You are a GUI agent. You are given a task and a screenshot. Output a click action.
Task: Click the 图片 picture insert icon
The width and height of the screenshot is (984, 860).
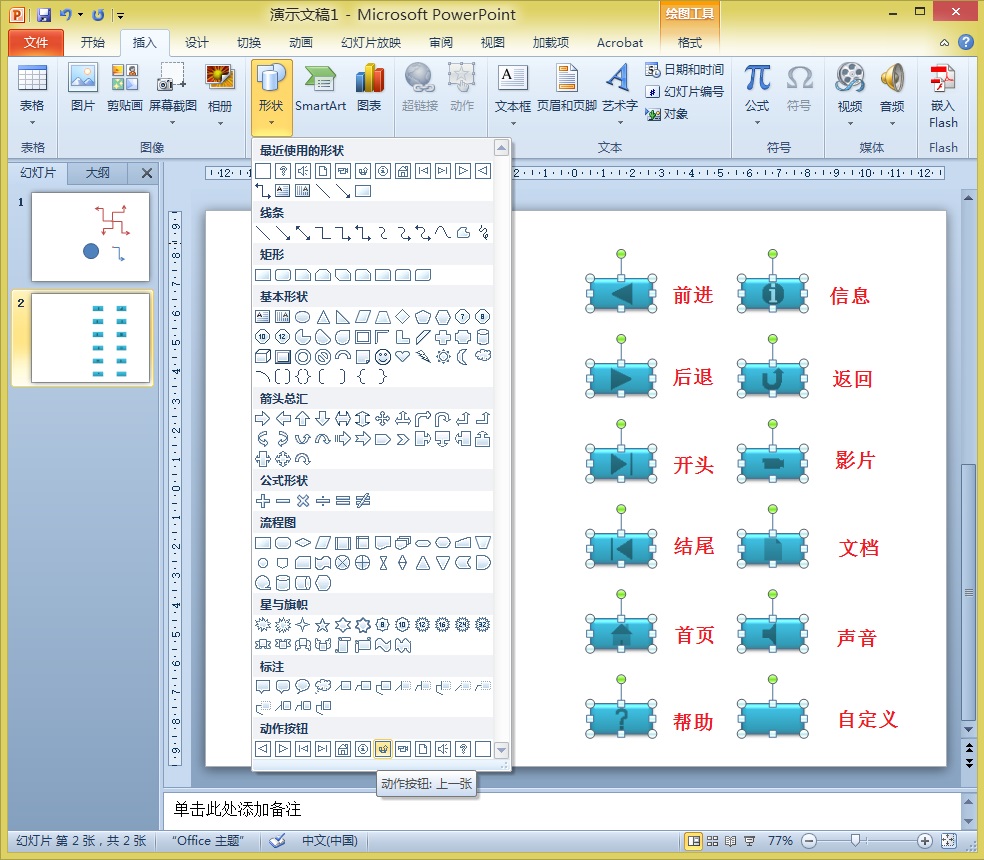tap(83, 89)
